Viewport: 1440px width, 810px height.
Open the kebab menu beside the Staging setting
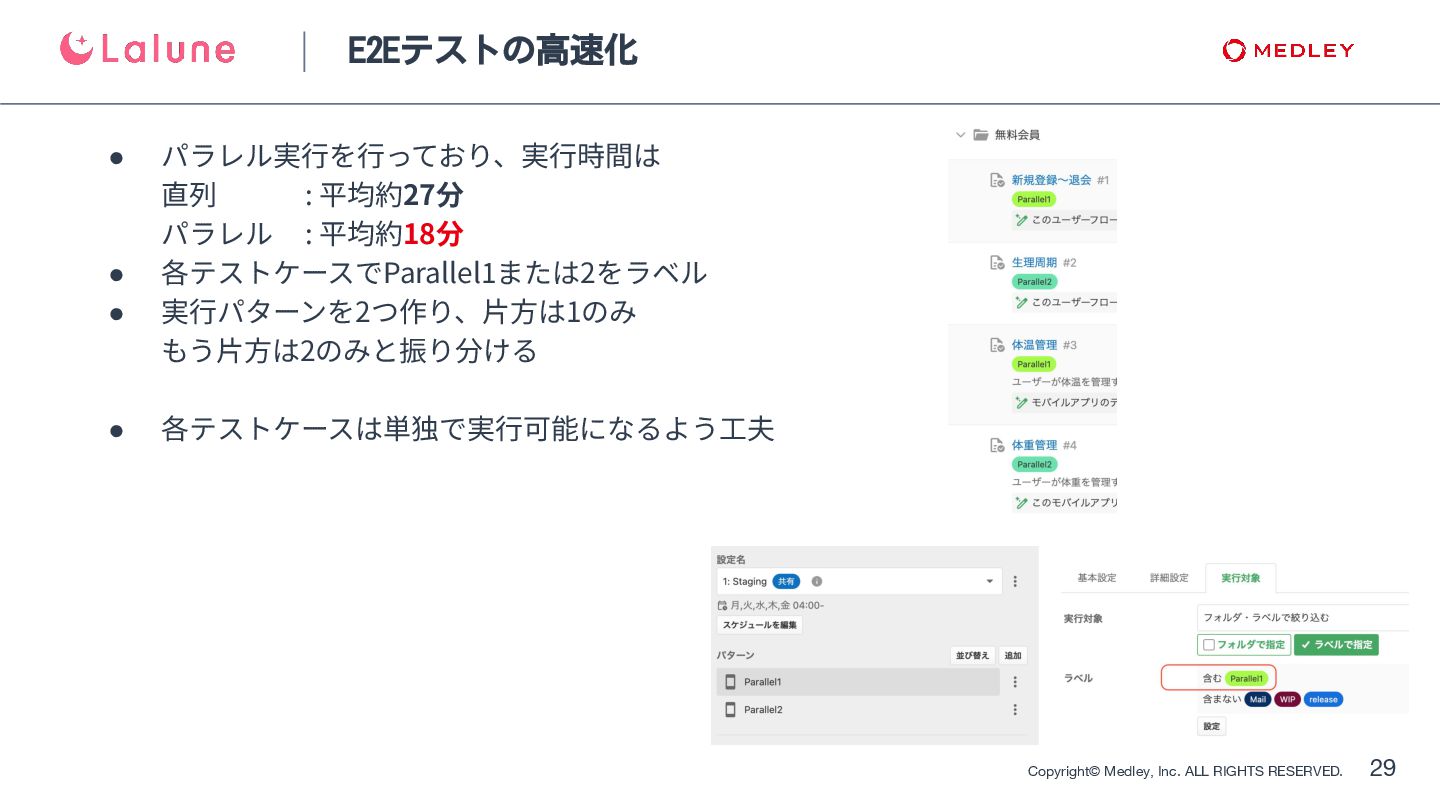click(x=1015, y=581)
